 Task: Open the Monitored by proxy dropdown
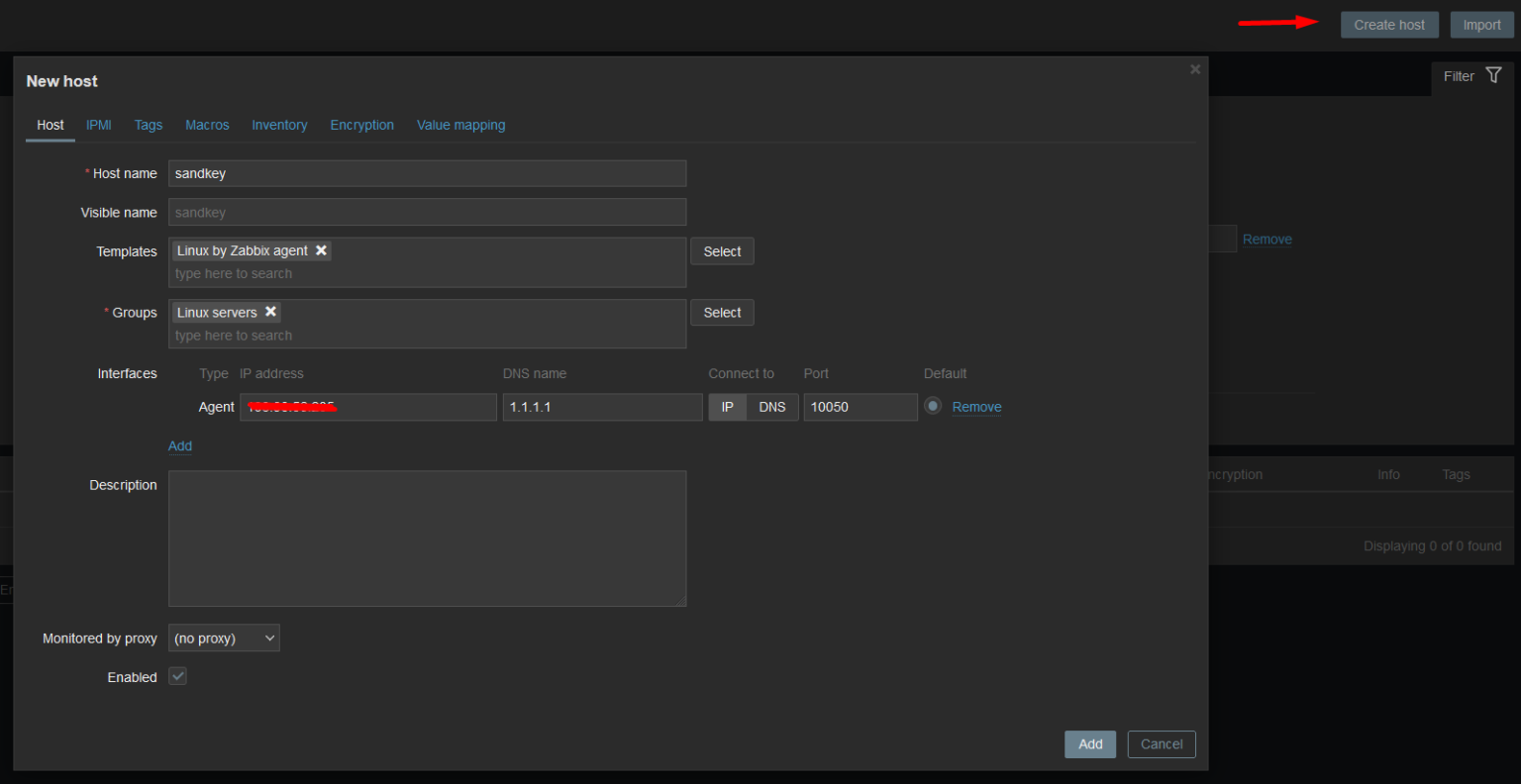click(x=224, y=638)
